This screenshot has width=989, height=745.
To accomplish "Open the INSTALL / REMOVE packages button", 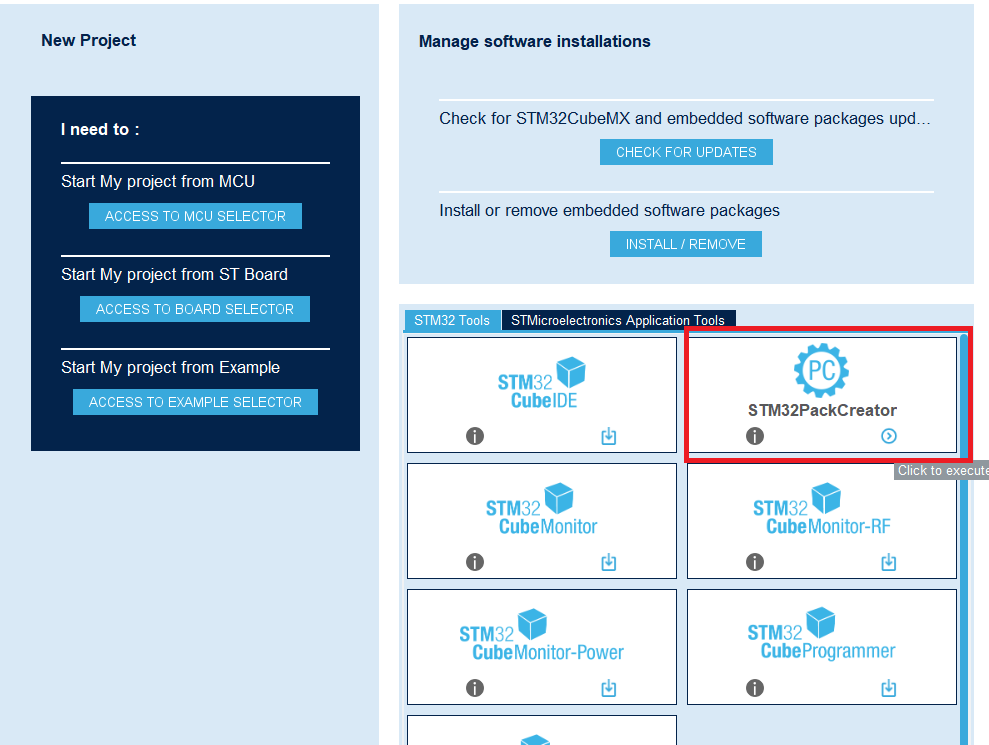I will pos(686,244).
